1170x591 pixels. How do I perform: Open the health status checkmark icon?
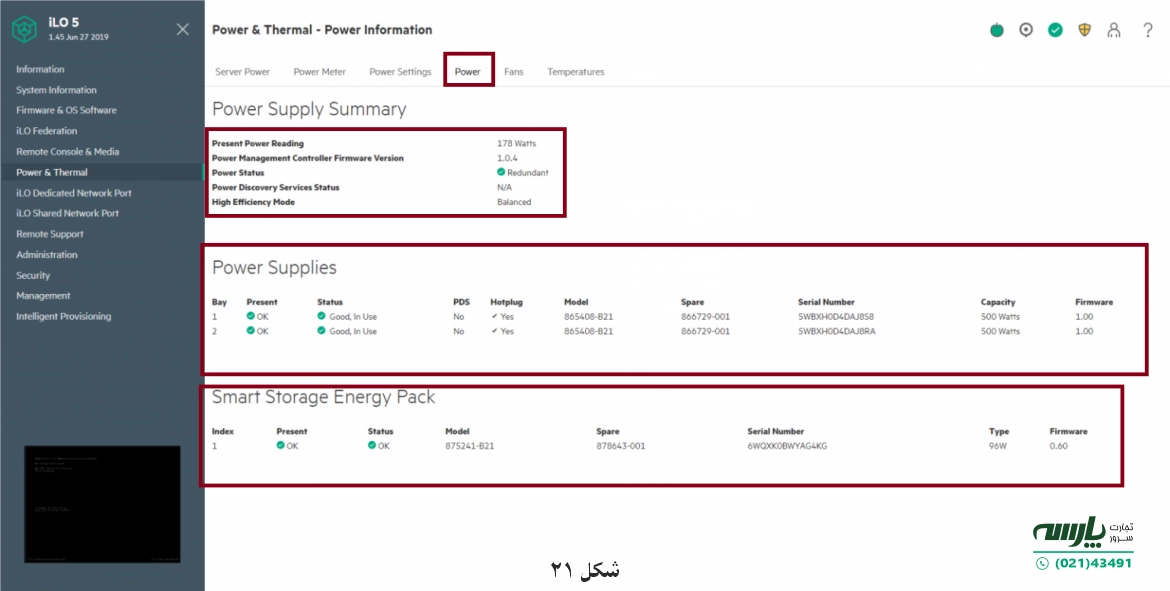(1055, 30)
